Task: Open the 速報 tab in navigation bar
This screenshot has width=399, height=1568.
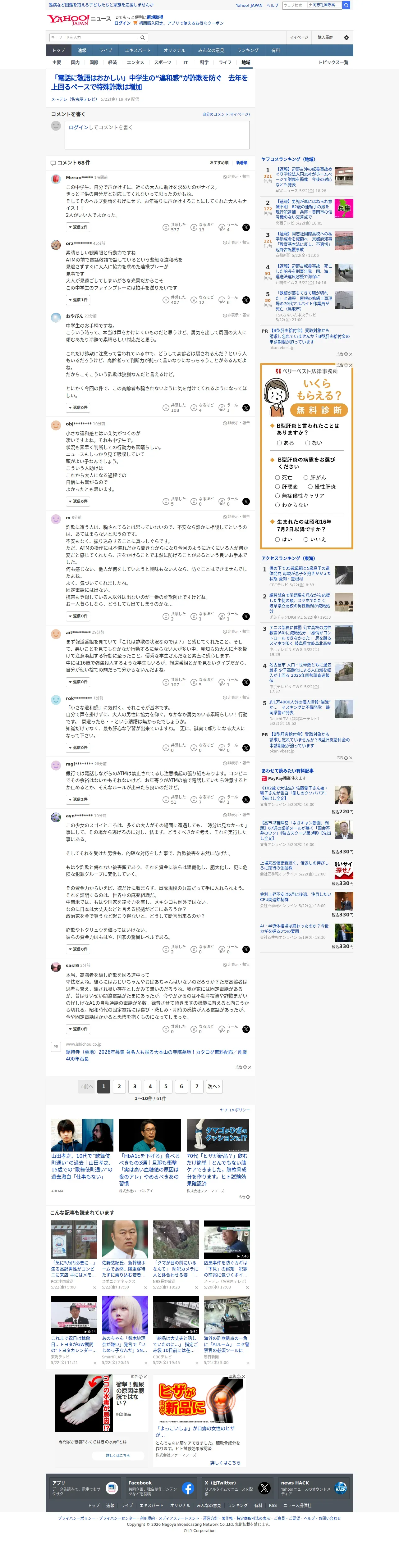Action: click(x=82, y=51)
